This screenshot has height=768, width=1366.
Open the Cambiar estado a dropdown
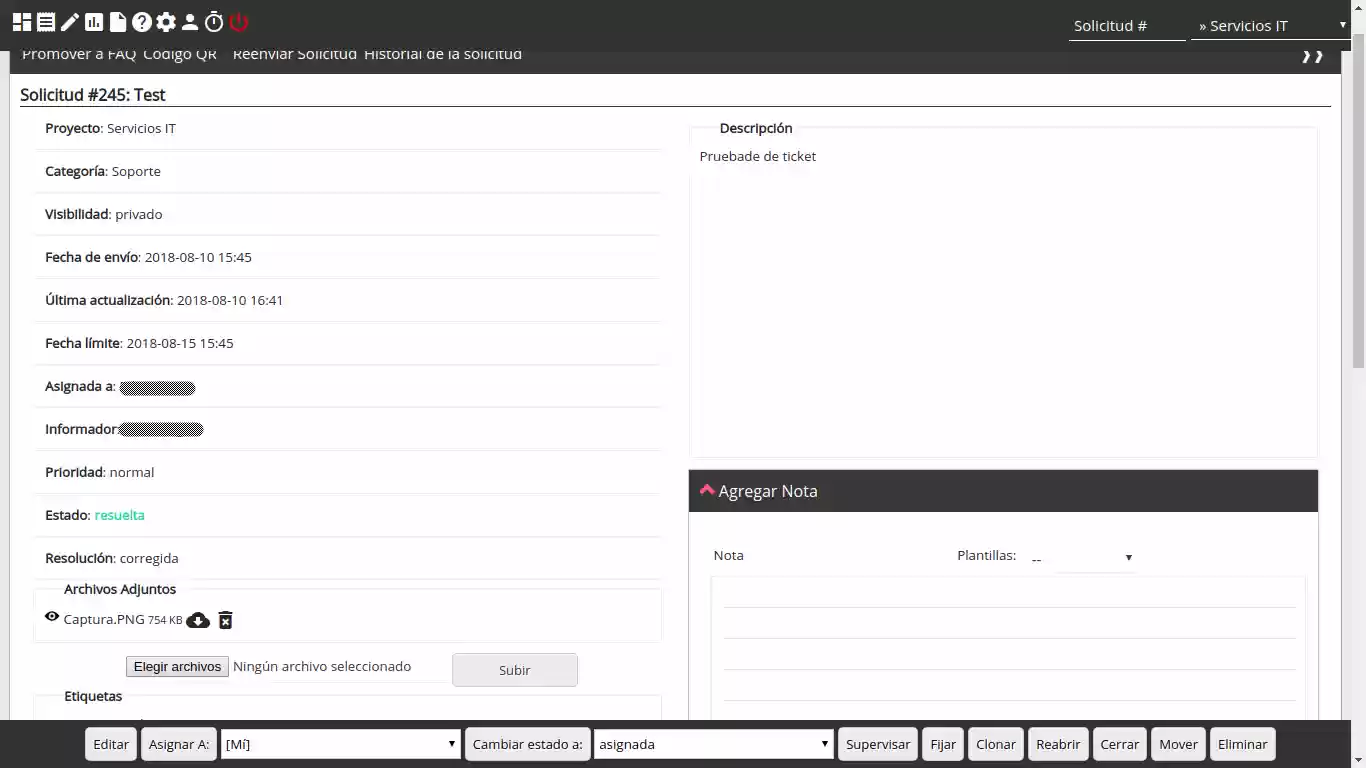[x=712, y=744]
